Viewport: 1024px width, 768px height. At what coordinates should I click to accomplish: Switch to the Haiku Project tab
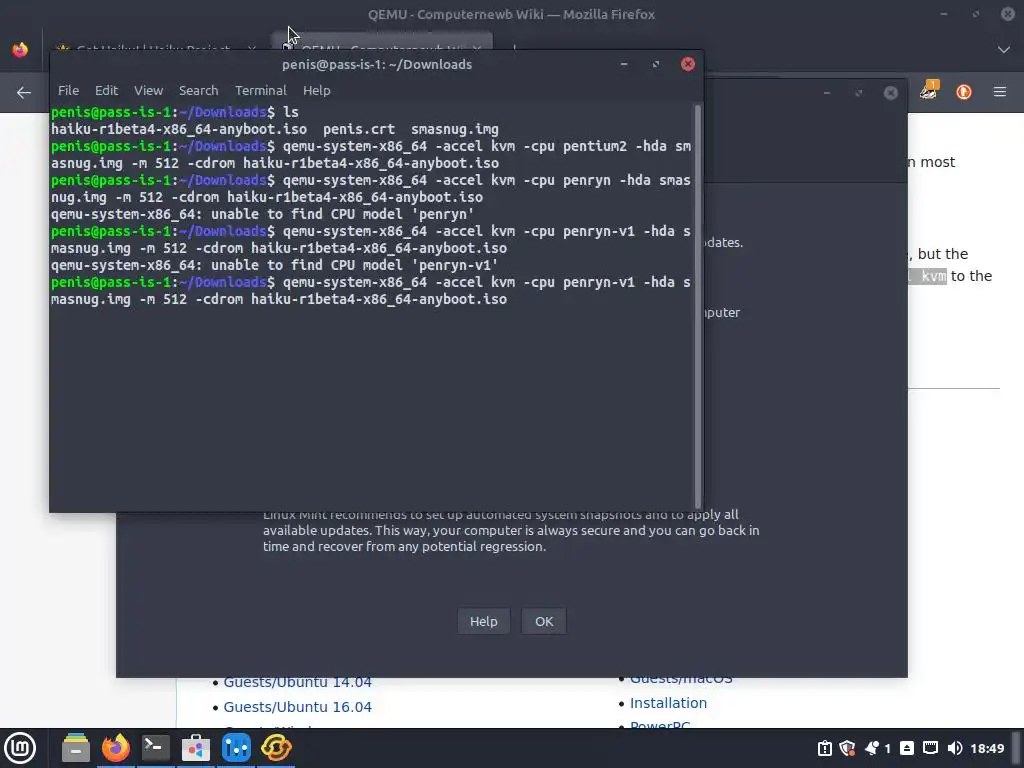[153, 46]
